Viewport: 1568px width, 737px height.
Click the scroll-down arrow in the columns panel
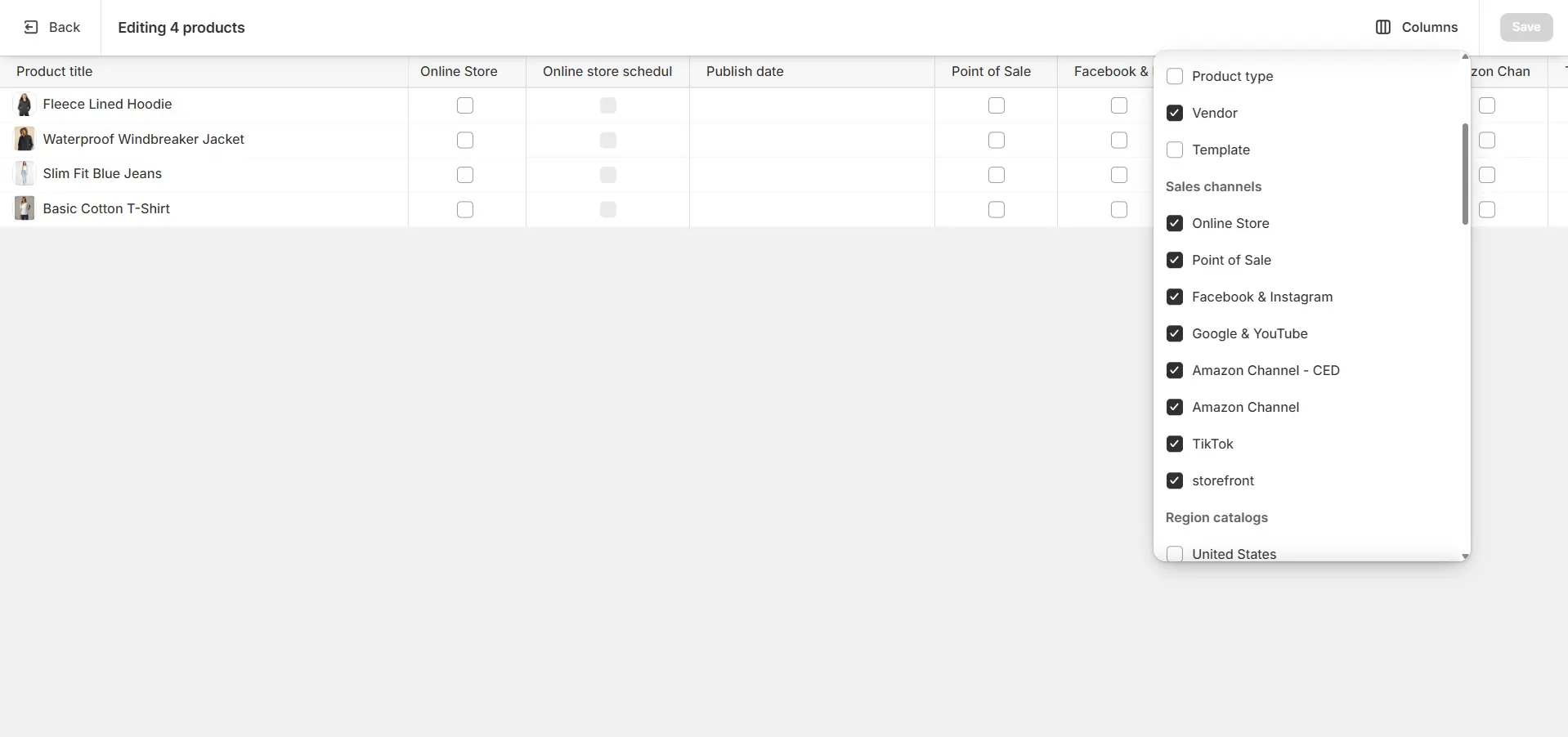click(x=1464, y=556)
